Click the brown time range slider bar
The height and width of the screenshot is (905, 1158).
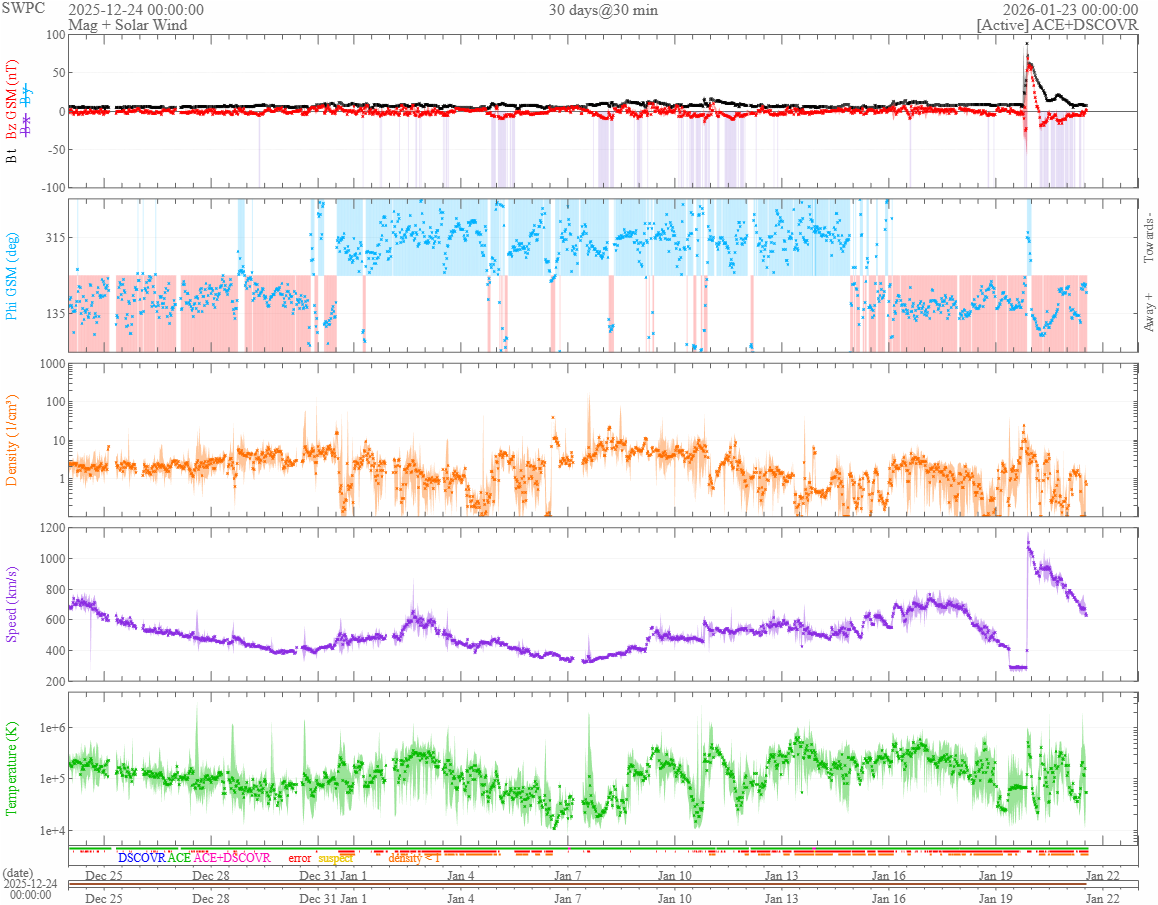point(577,884)
